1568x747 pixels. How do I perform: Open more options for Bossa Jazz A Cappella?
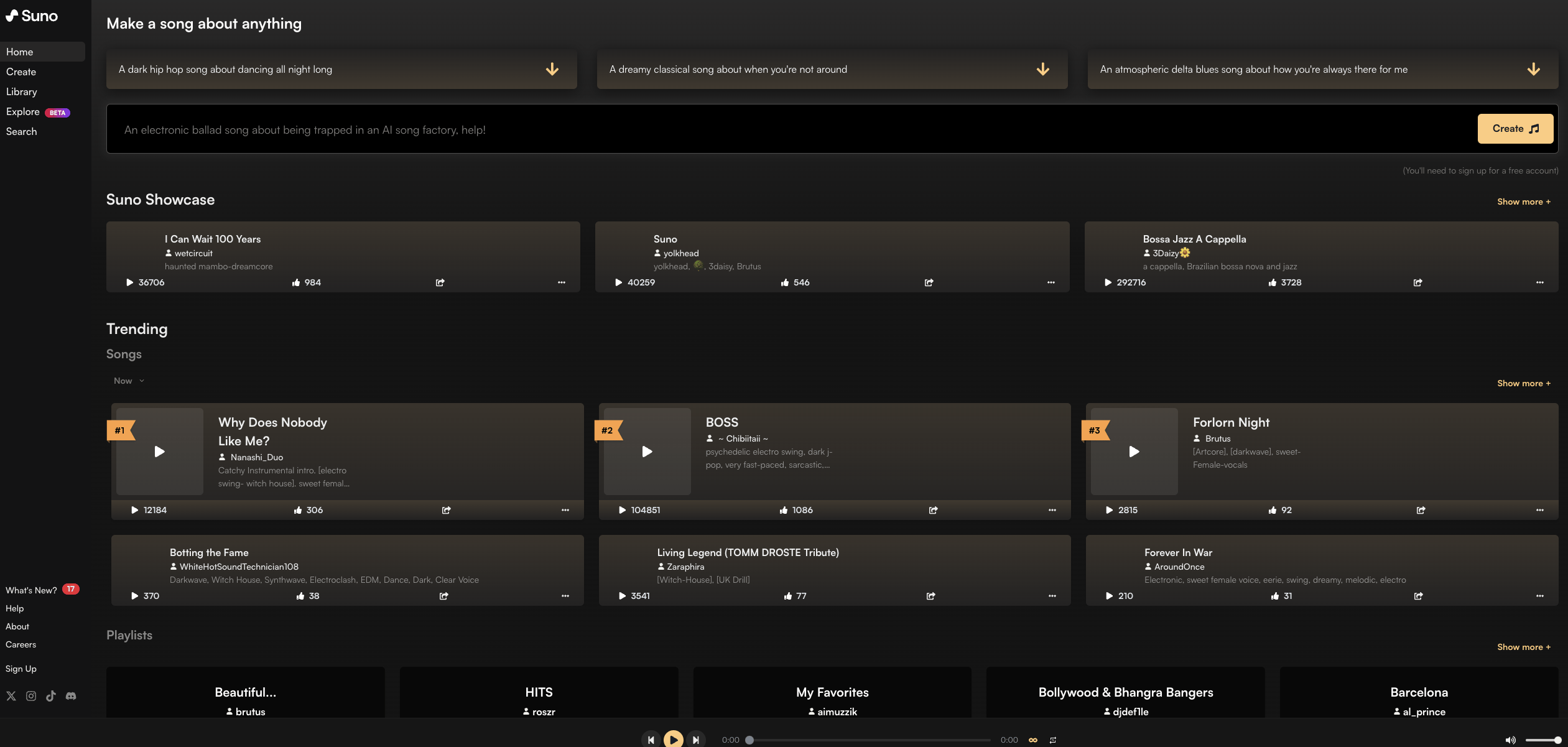click(x=1540, y=282)
